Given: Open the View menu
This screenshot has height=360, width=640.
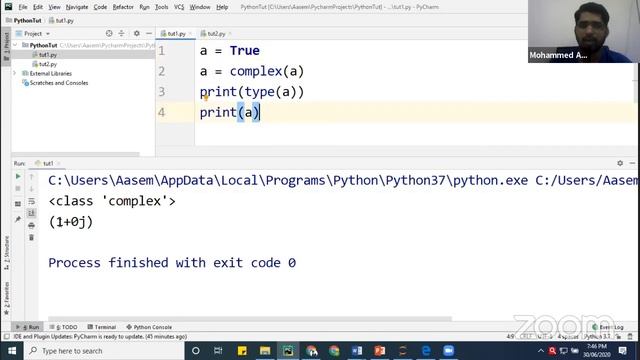Looking at the screenshot, I should click(x=54, y=7).
